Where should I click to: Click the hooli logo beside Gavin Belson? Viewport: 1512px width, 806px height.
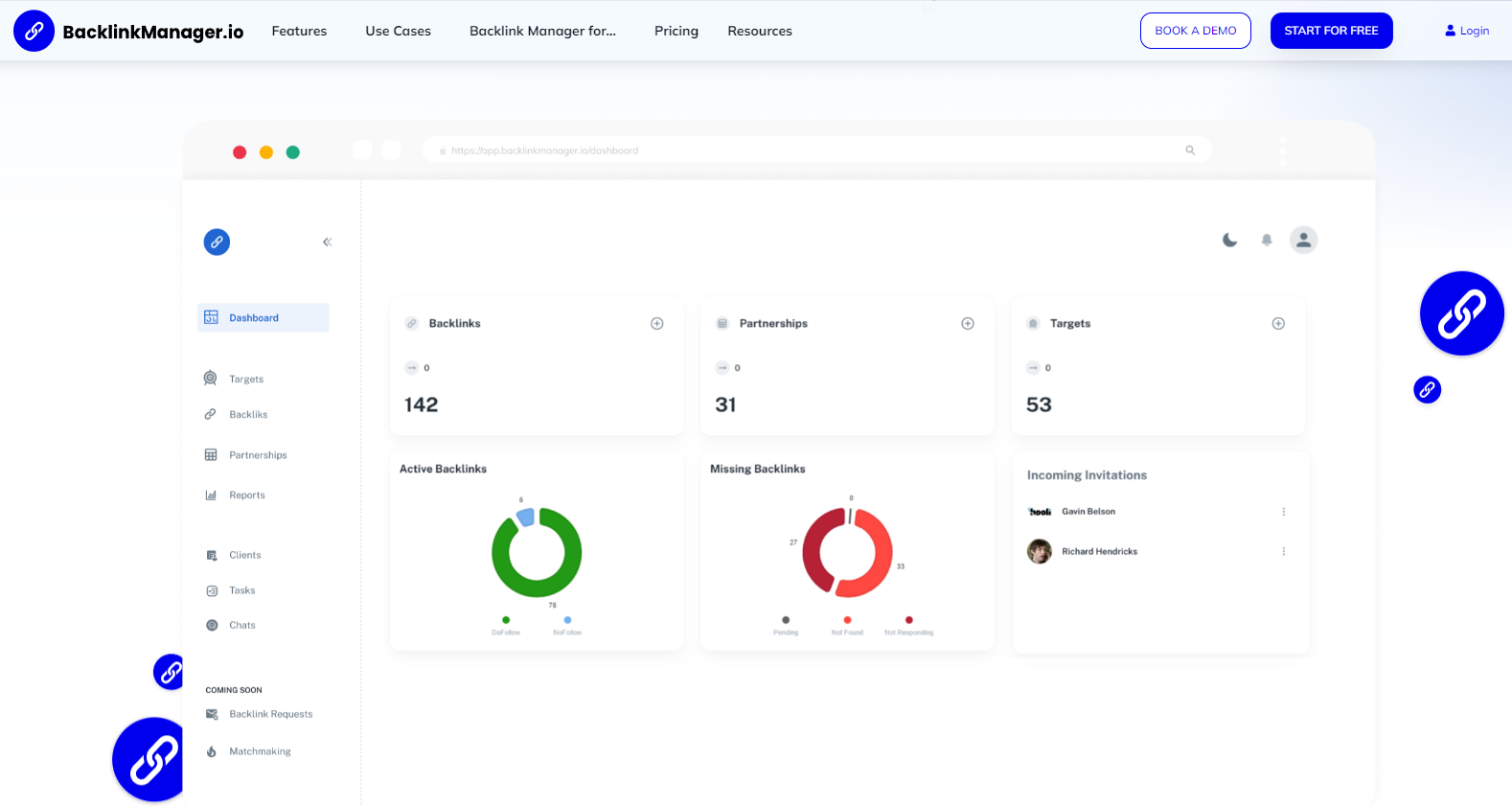click(1040, 512)
